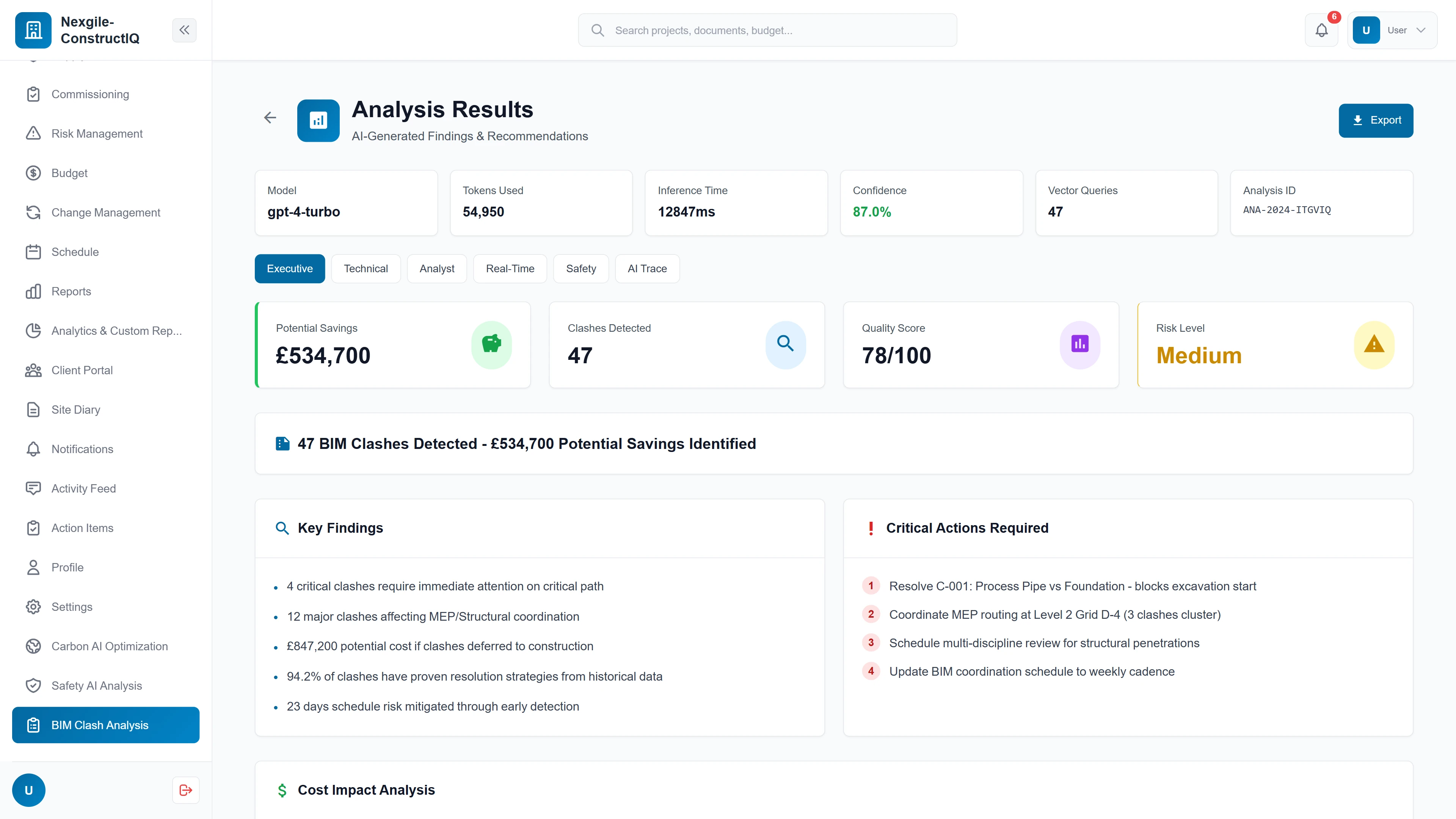Click the green Confidence 87.0% indicator
1456x819 pixels.
(x=872, y=212)
